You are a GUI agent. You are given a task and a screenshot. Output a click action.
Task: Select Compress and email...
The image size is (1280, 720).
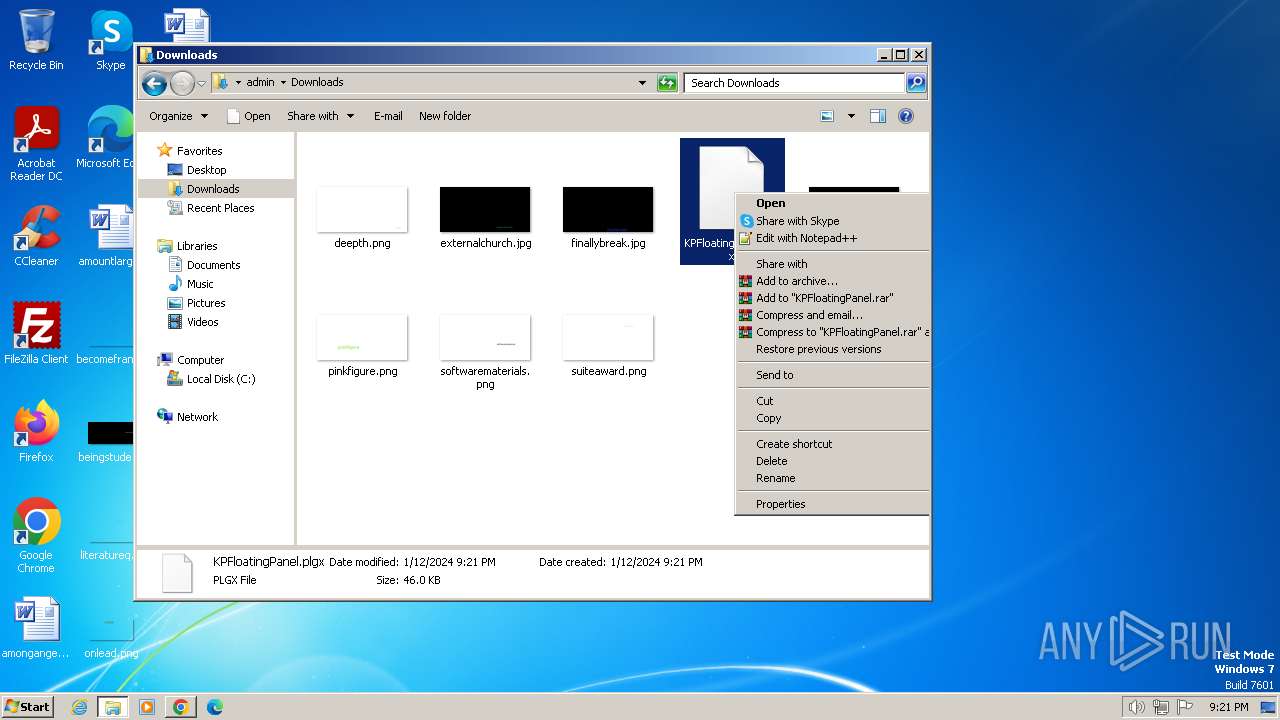click(809, 315)
